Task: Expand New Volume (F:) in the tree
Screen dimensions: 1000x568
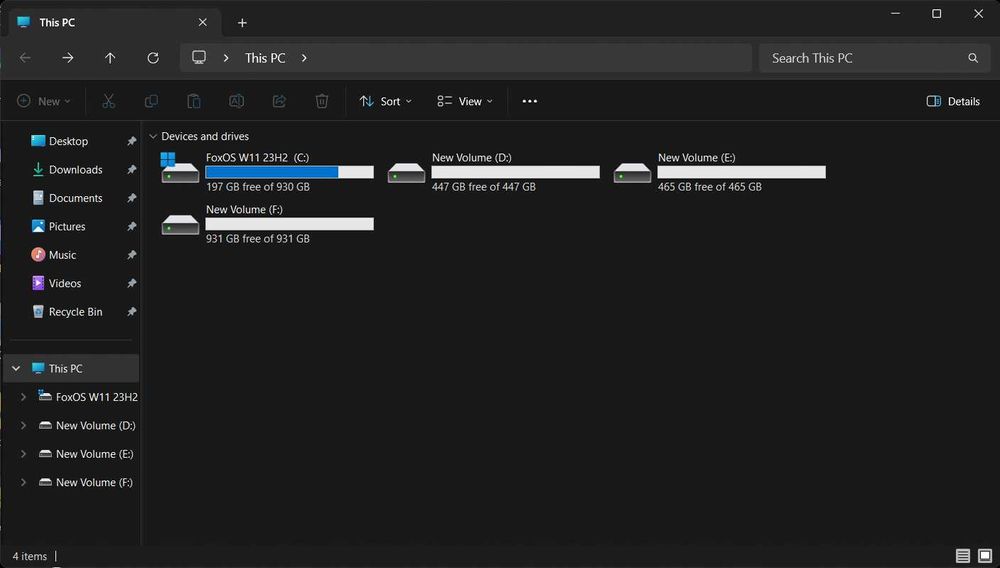Action: [23, 483]
